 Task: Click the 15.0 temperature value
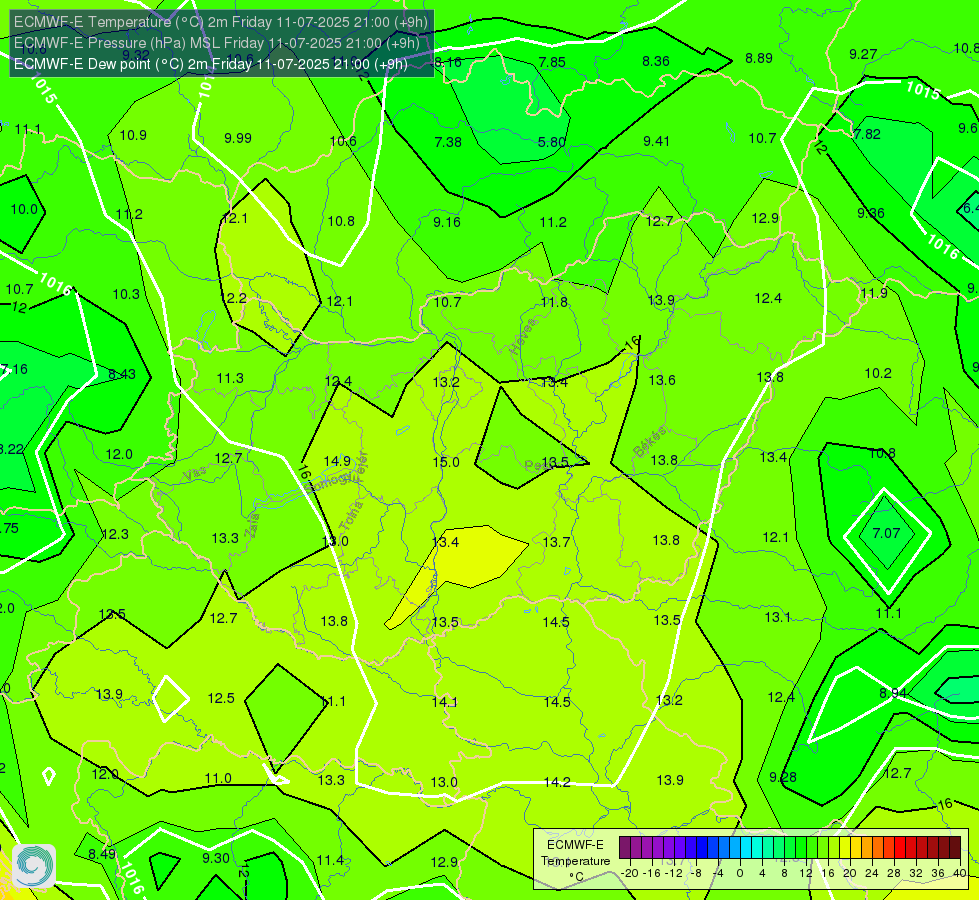446,462
